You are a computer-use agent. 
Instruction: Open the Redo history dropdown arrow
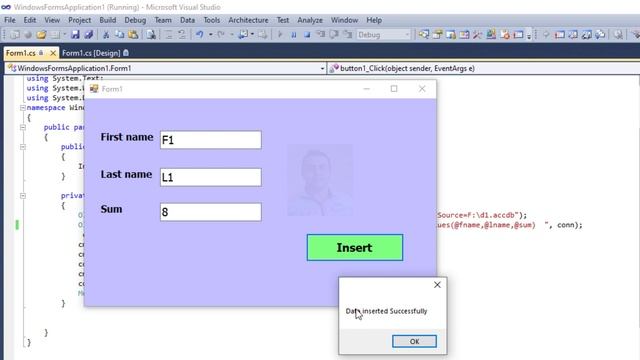click(x=231, y=35)
